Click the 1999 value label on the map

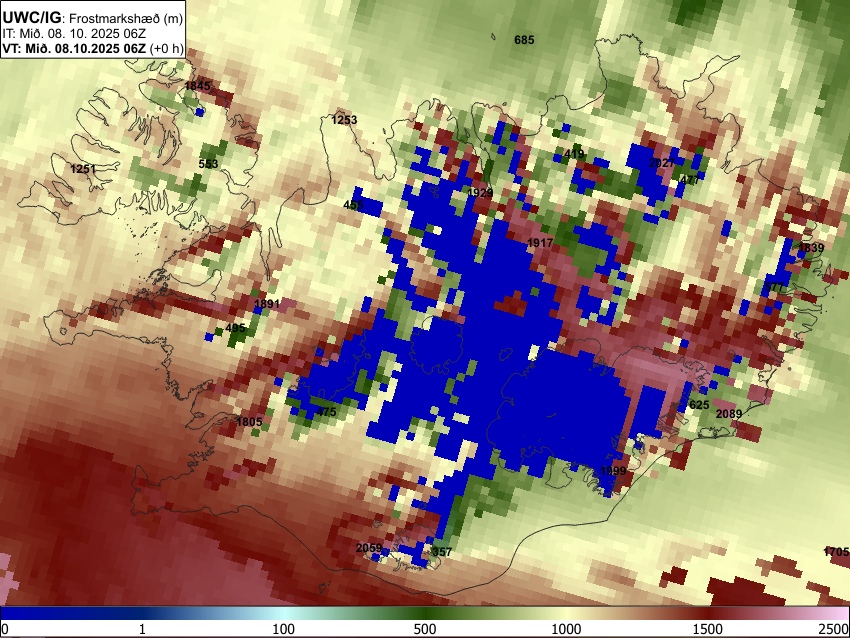point(613,471)
